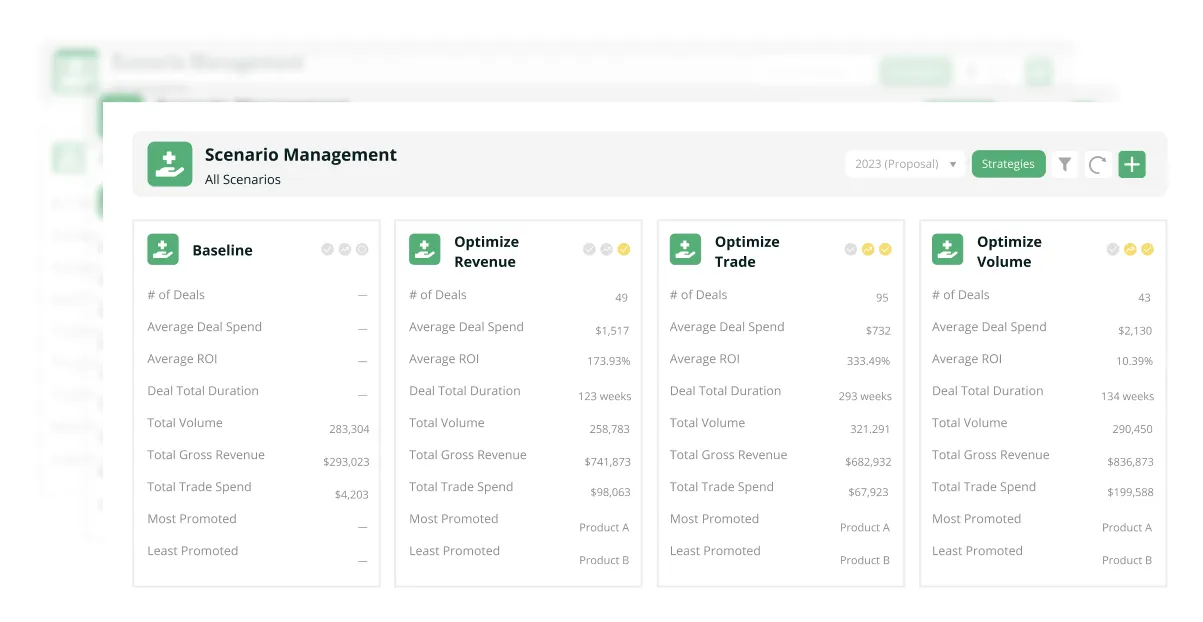Viewport: 1203px width, 622px height.
Task: Select Optimize Revenue duration 123 weeks
Action: coord(605,396)
